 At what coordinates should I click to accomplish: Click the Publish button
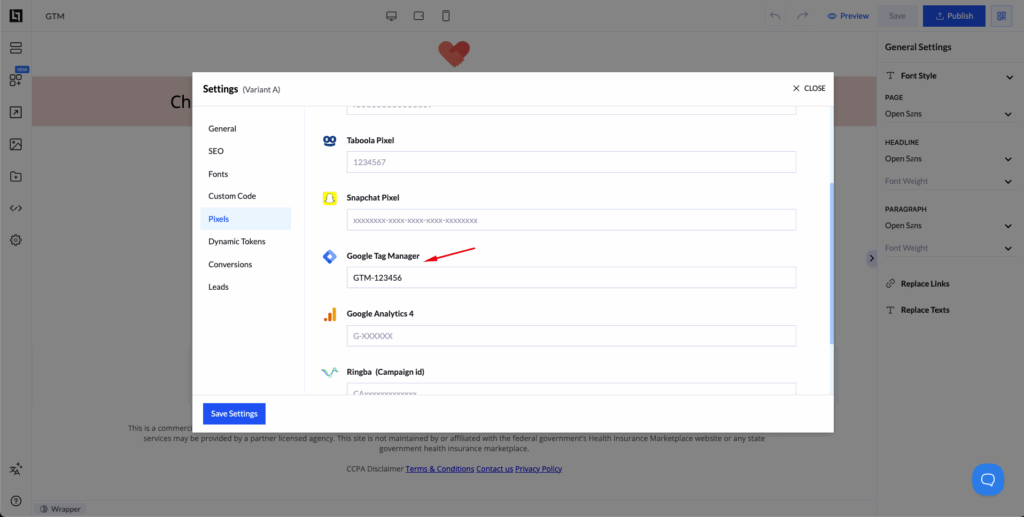pos(953,16)
